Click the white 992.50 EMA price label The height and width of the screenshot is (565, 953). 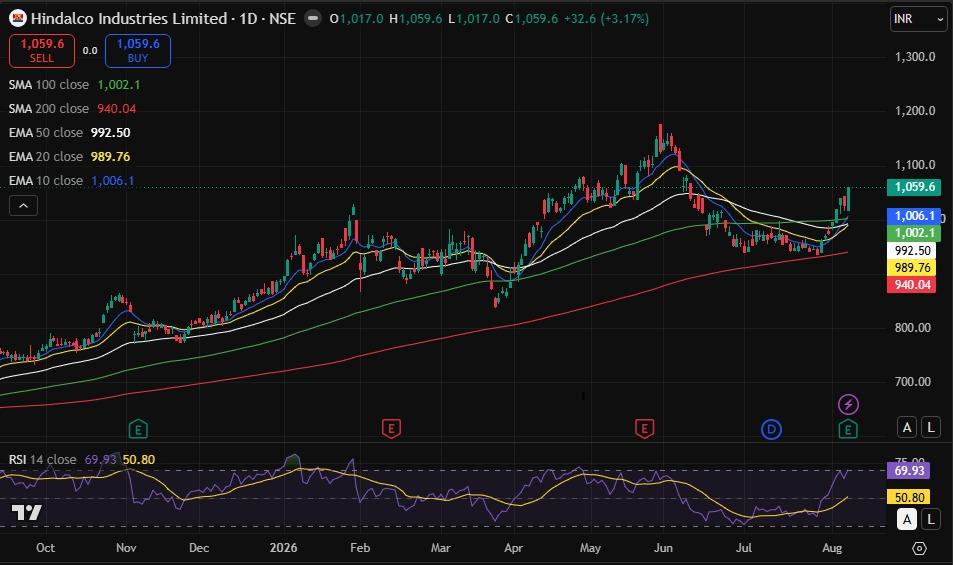pos(912,250)
